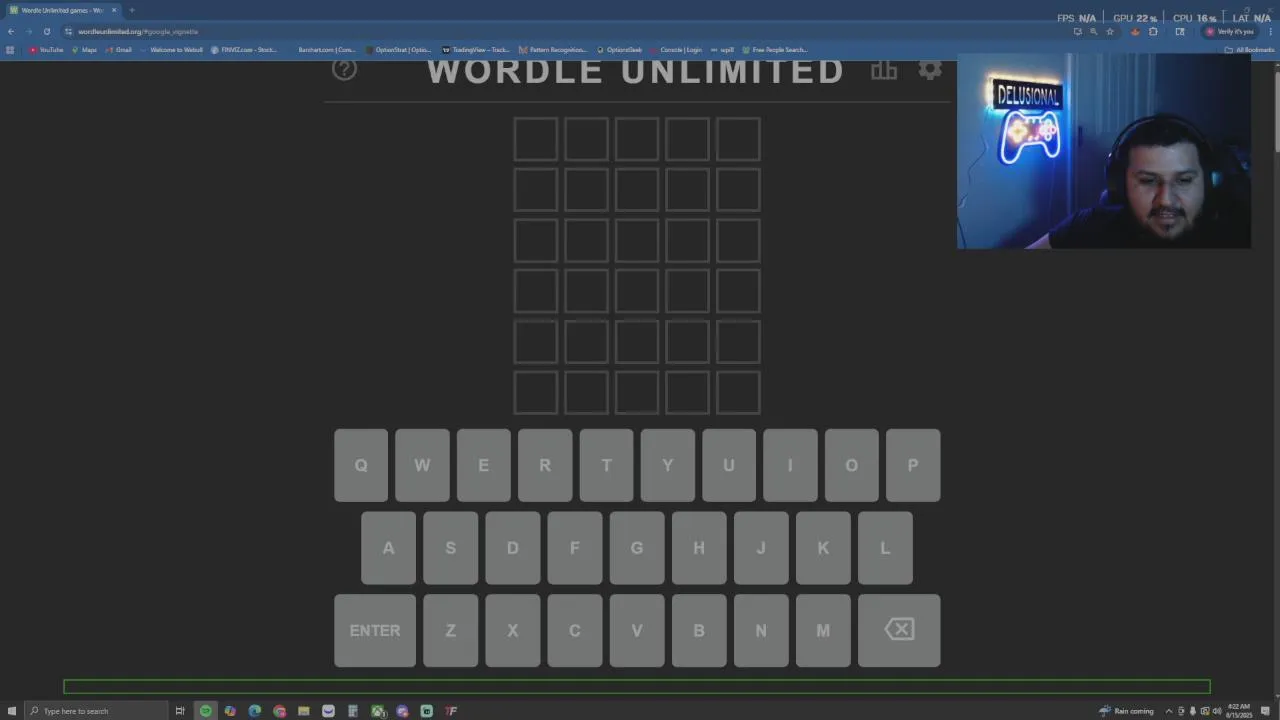Reload the page with the refresh icon

pyautogui.click(x=46, y=31)
